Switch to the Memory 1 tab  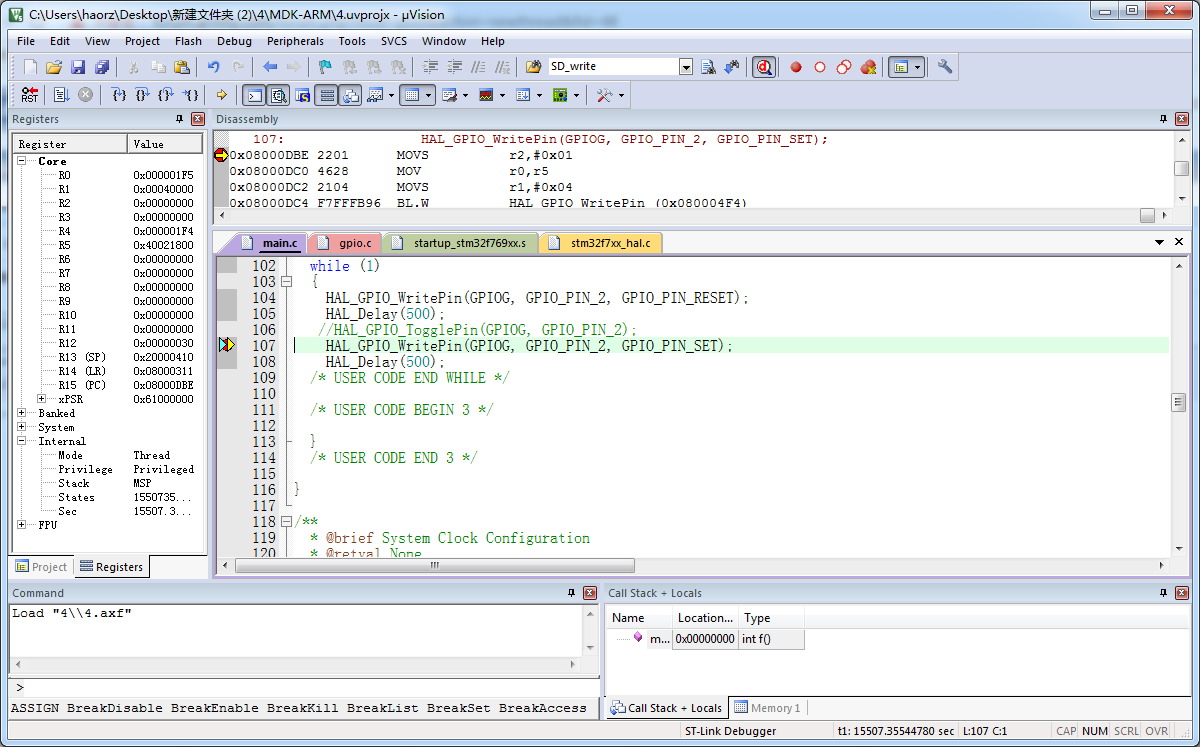(x=768, y=708)
